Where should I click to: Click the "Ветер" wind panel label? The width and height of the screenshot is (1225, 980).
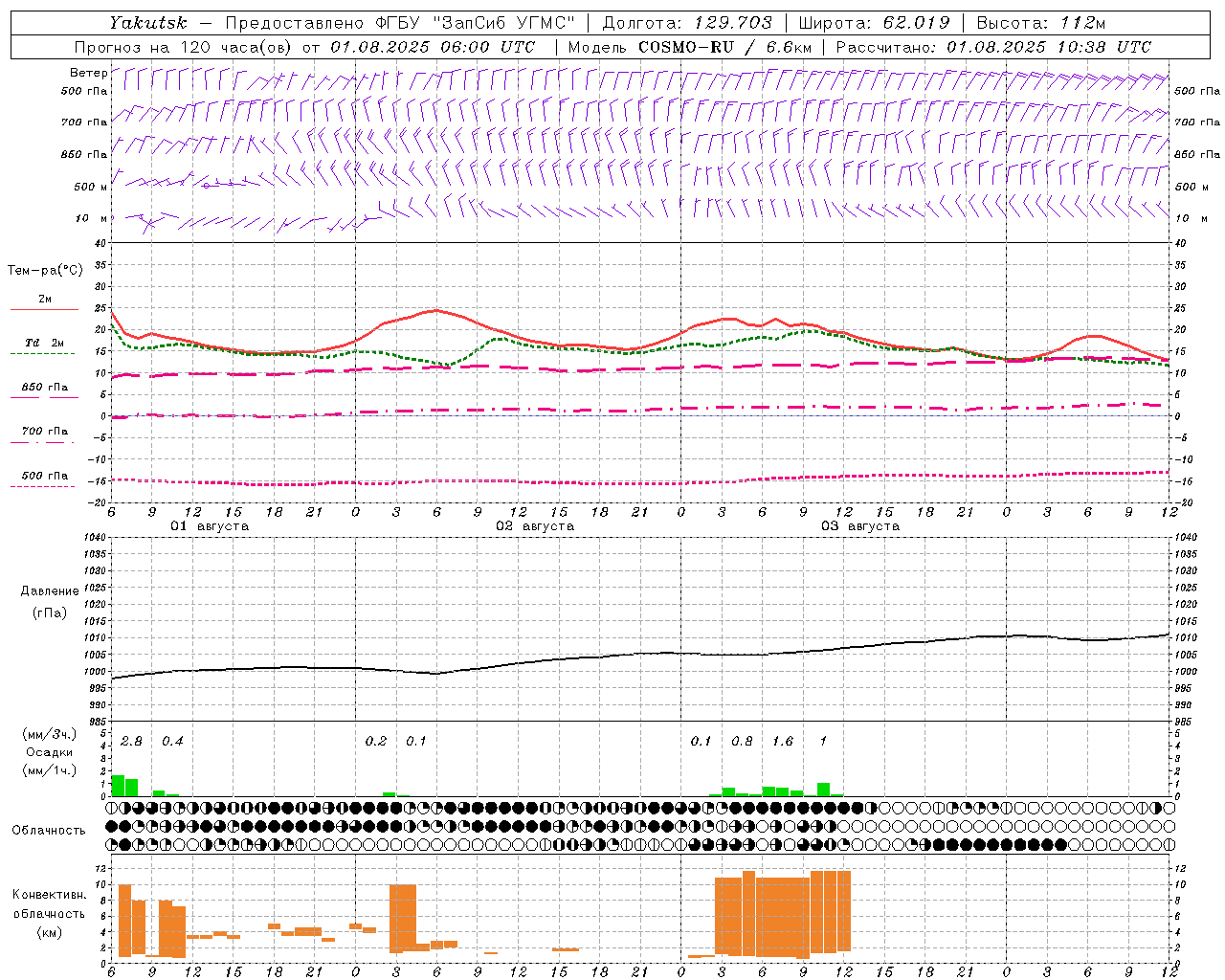[x=88, y=73]
